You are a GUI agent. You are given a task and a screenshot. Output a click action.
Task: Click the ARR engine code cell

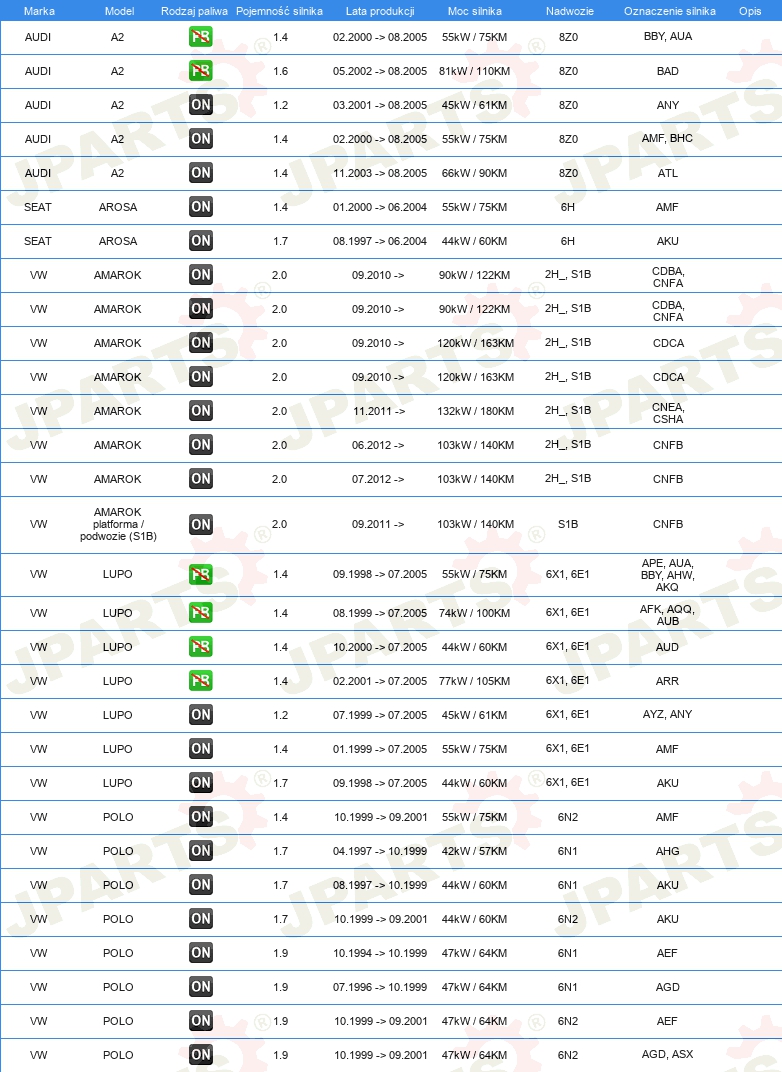point(667,681)
